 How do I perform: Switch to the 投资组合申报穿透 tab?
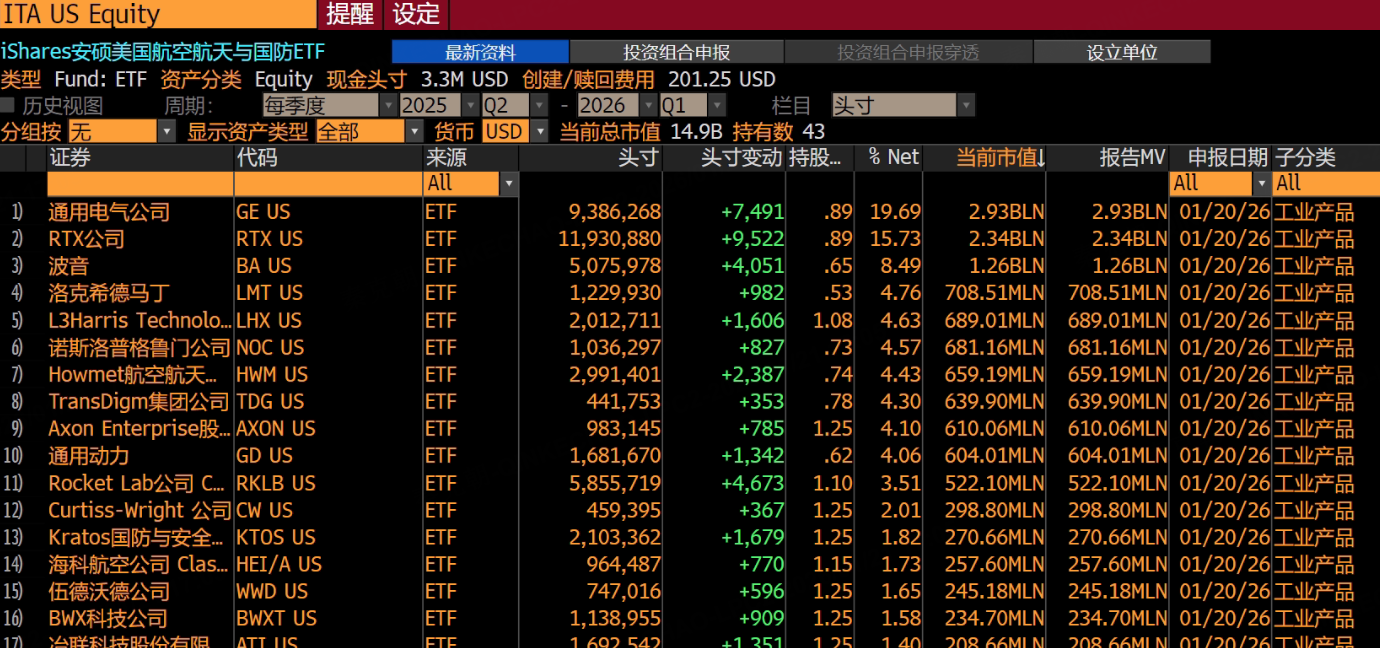click(908, 52)
